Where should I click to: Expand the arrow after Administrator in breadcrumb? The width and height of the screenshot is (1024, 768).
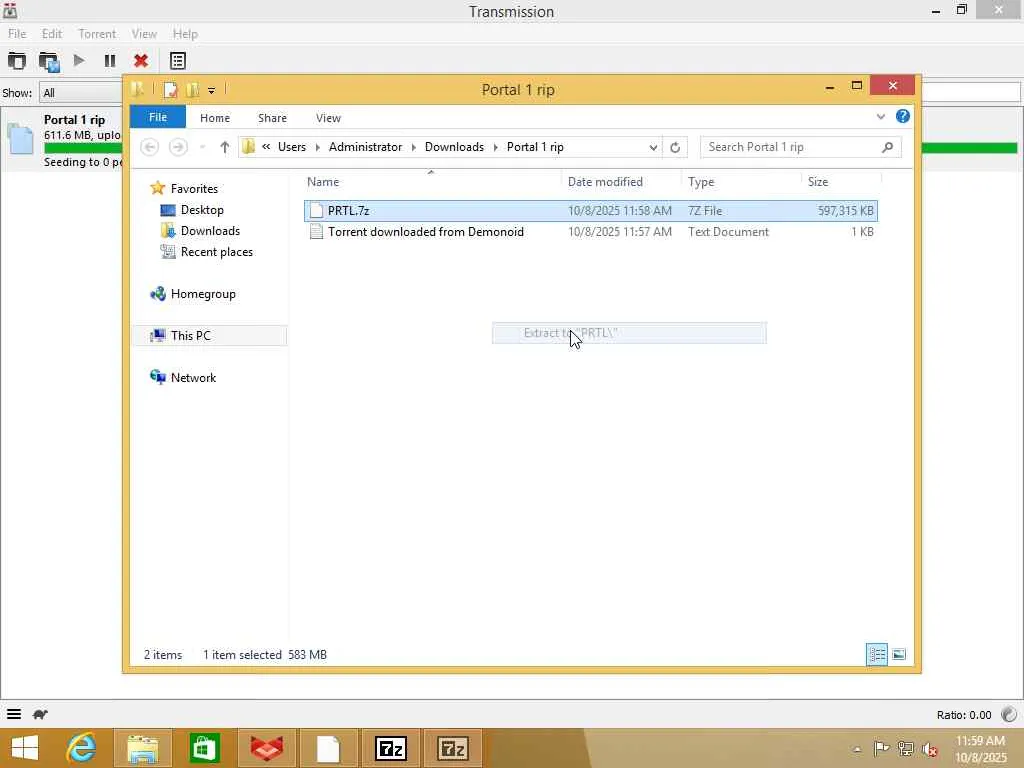[414, 148]
